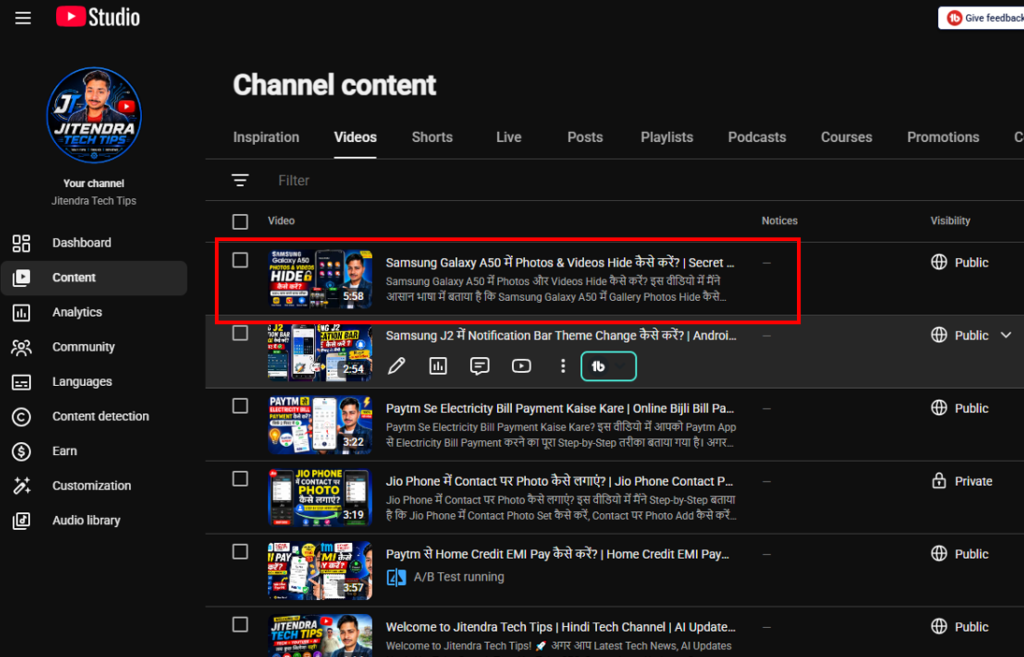
Task: Select the Paytm Electricity Bill video checkbox
Action: [x=240, y=406]
